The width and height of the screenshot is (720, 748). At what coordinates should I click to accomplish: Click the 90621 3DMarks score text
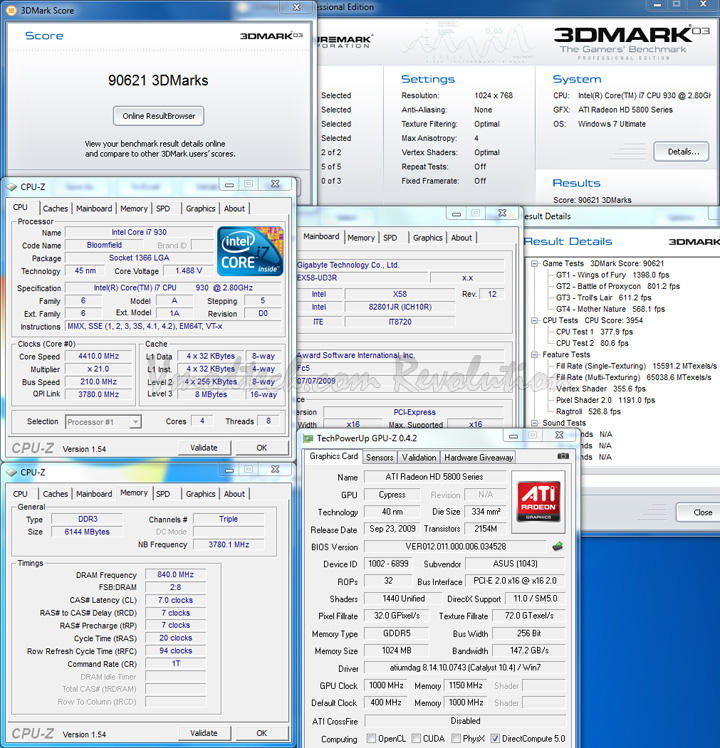[x=158, y=80]
